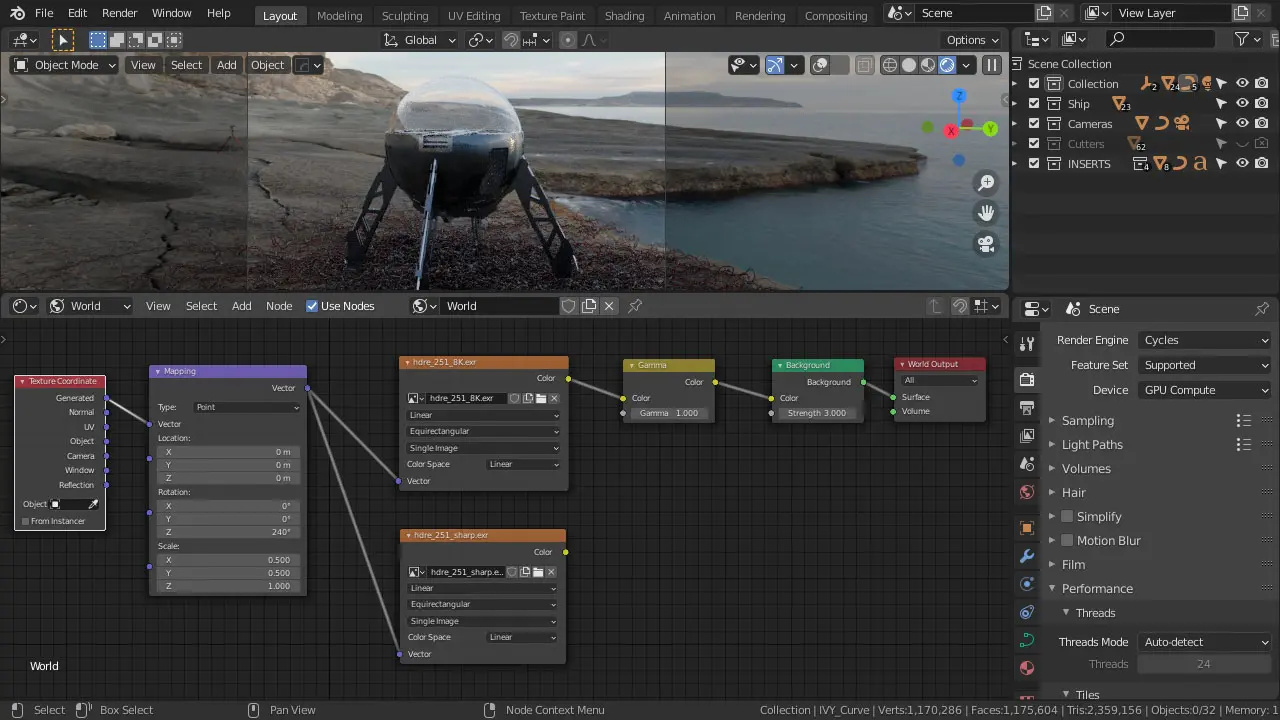The image size is (1280, 720).
Task: Open the Device GPU Compute dropdown
Action: (1205, 390)
